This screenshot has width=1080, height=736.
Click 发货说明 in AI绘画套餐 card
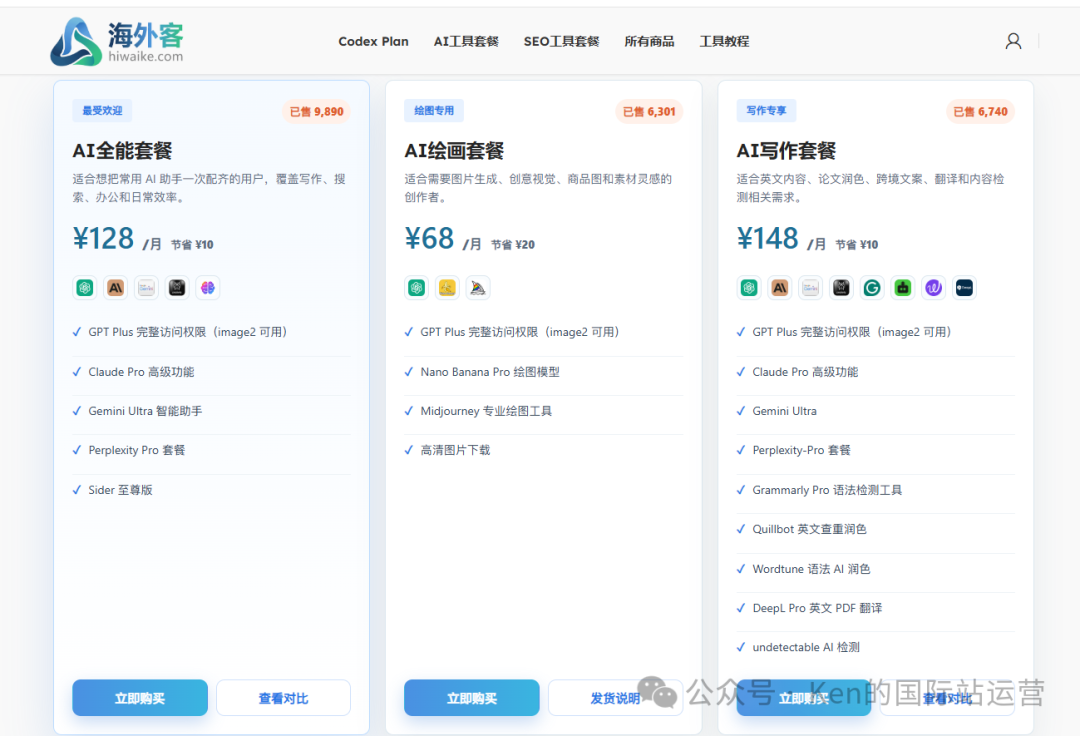point(615,698)
